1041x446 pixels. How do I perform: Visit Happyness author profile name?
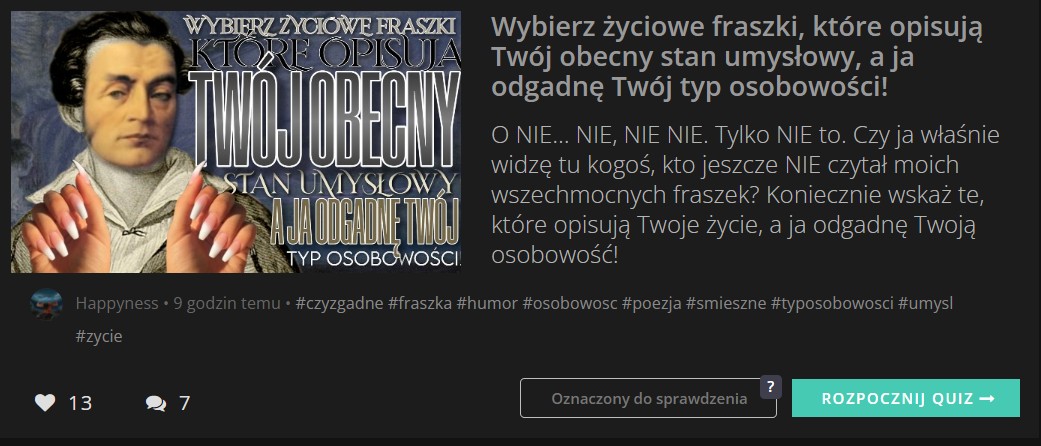tap(116, 304)
